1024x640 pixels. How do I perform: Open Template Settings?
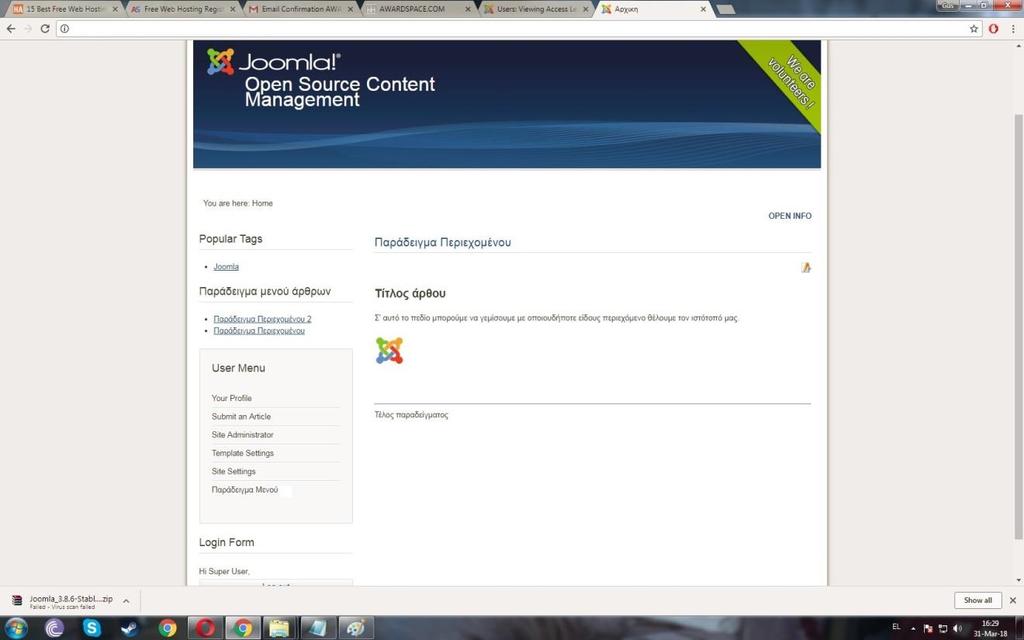242,453
